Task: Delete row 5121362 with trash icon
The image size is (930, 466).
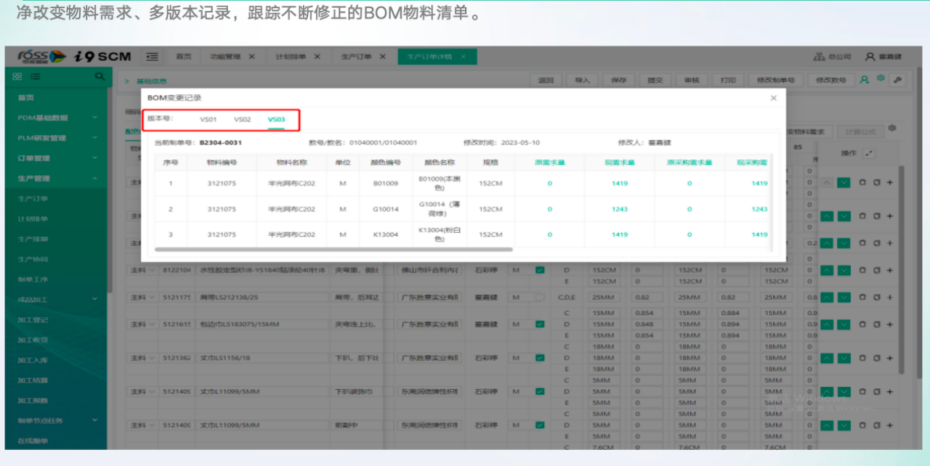Action: coord(862,358)
